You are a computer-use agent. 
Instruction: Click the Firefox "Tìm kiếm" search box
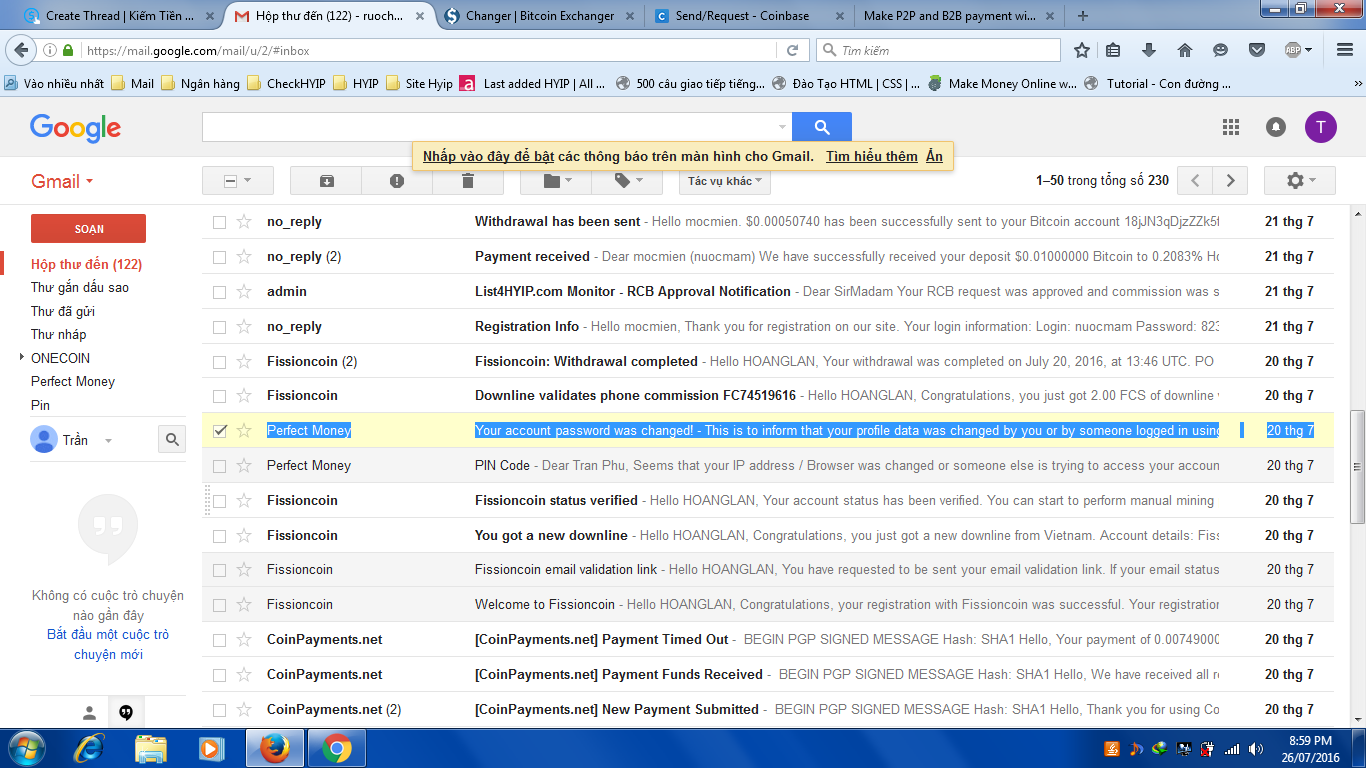(x=938, y=50)
